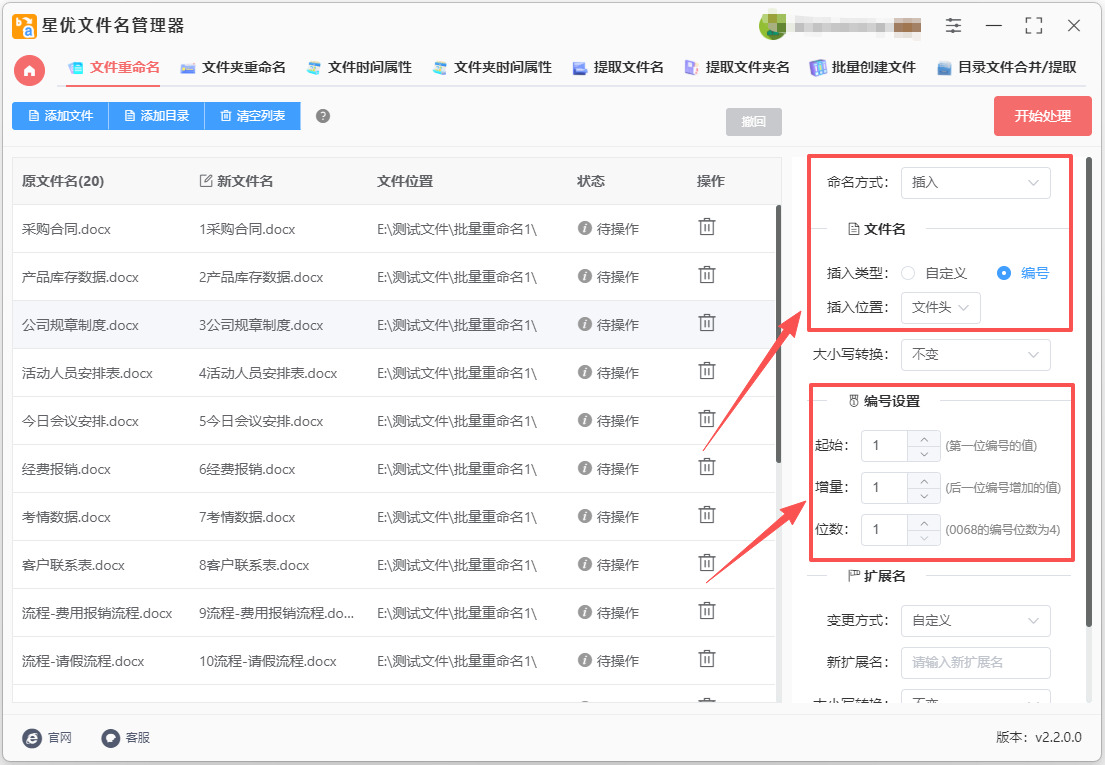Go to the home page icon
This screenshot has width=1105, height=765.
pos(30,71)
